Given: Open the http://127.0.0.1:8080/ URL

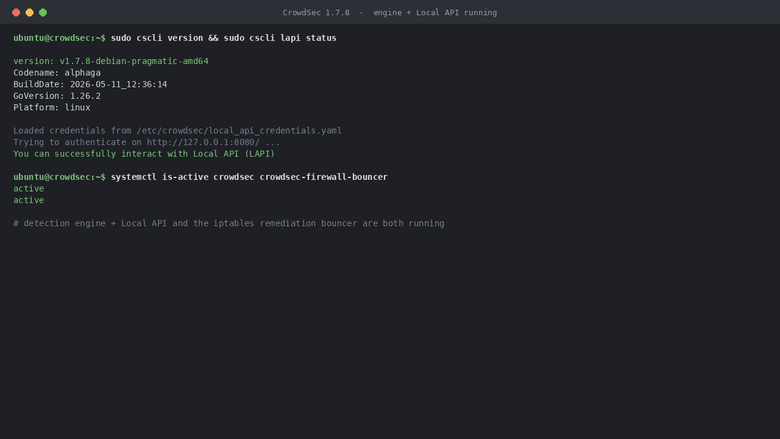Looking at the screenshot, I should (203, 142).
